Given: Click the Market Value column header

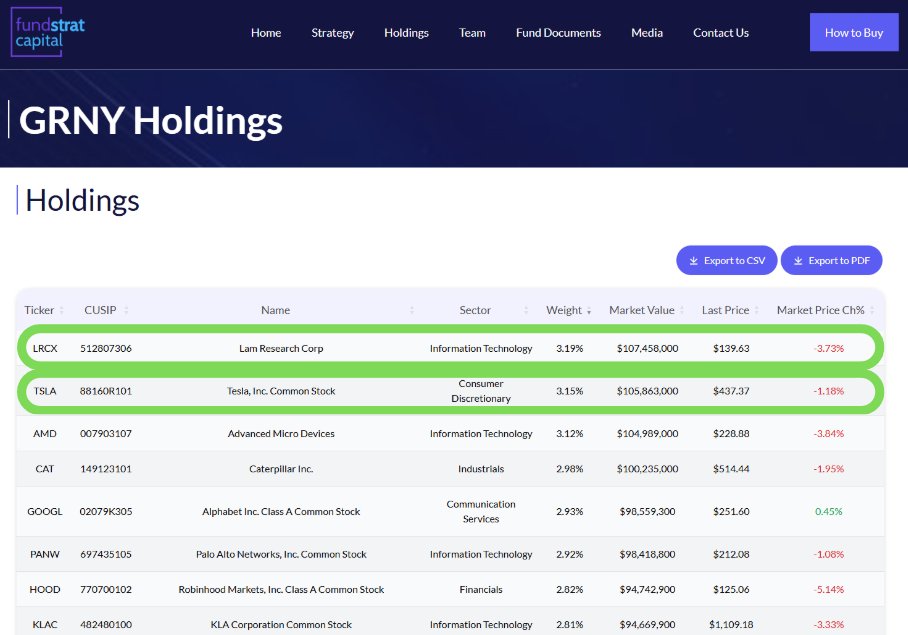Looking at the screenshot, I should (642, 310).
